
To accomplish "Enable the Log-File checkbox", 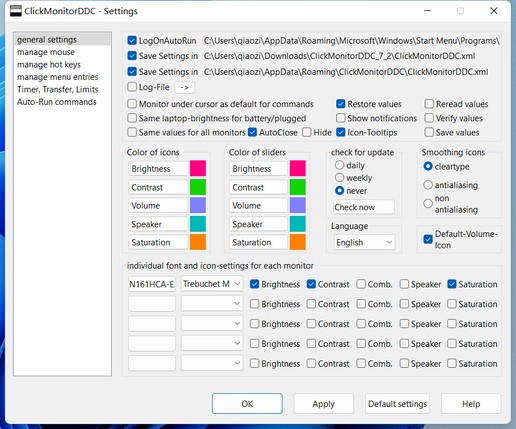I will 132,87.
